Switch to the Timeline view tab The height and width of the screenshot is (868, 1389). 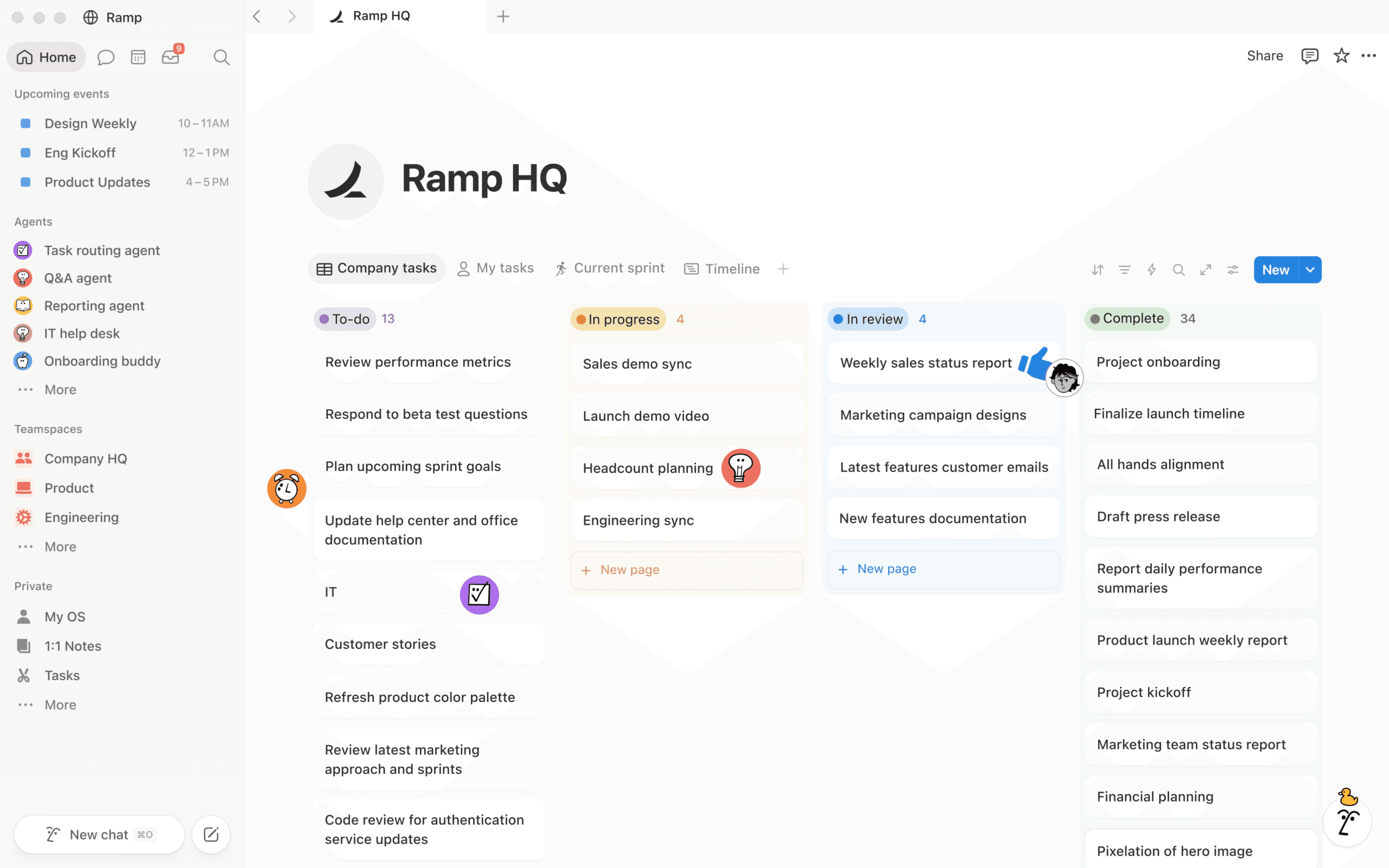[722, 269]
